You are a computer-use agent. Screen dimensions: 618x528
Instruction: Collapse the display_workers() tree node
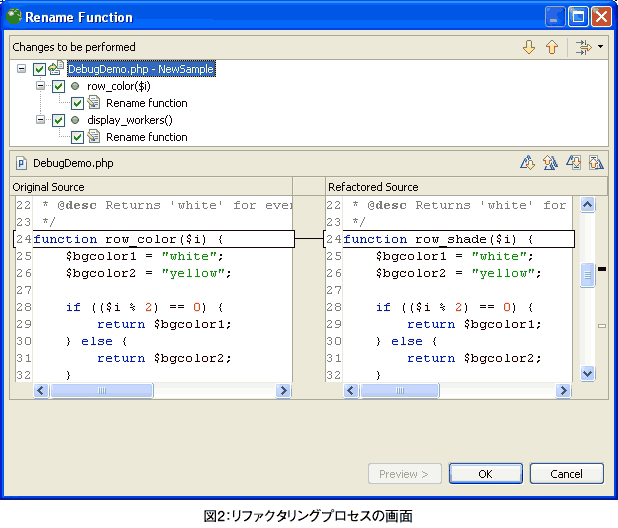click(40, 119)
